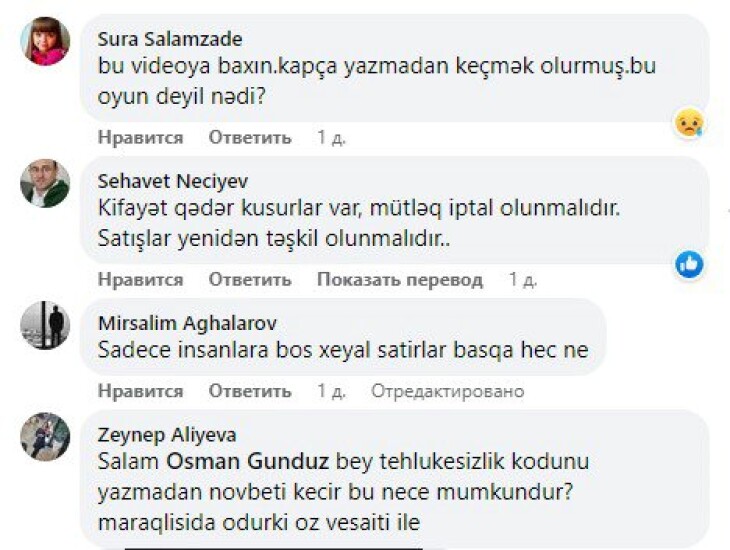The image size is (730, 550).
Task: Reply to Sura Salamzade's comment via Ответить
Action: [250, 138]
